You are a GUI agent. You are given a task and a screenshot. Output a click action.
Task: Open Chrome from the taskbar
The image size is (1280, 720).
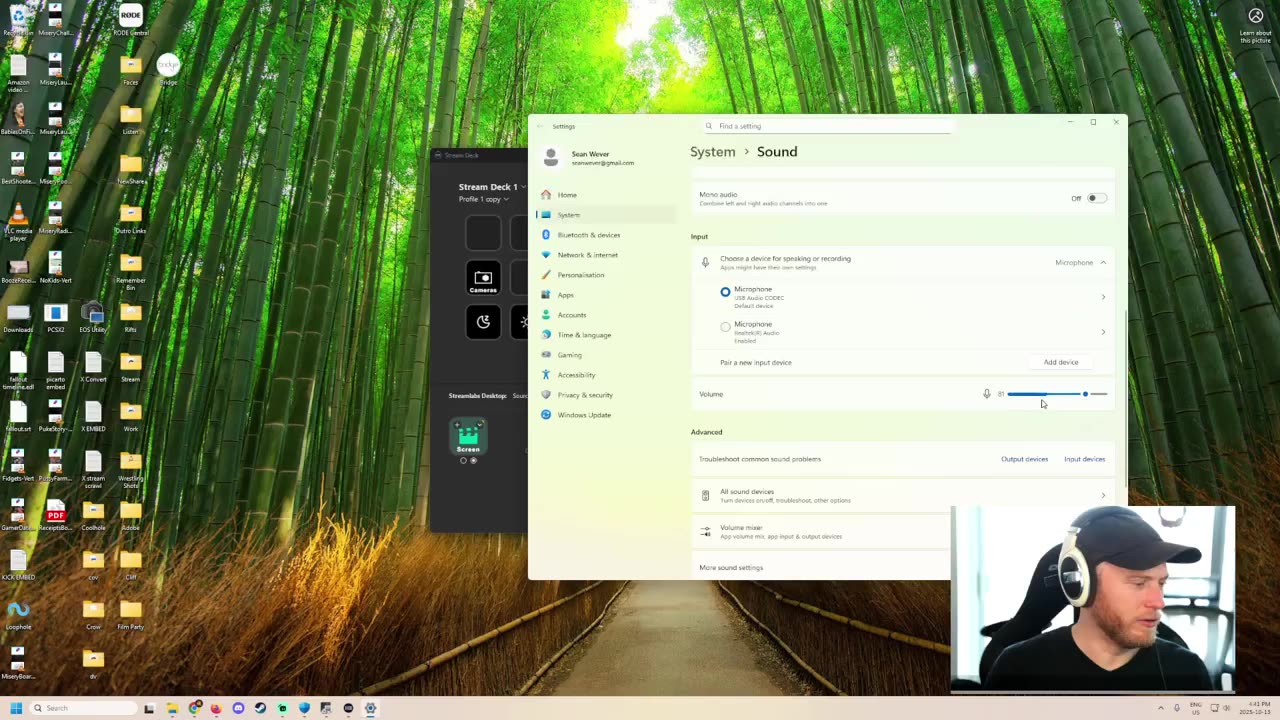194,708
